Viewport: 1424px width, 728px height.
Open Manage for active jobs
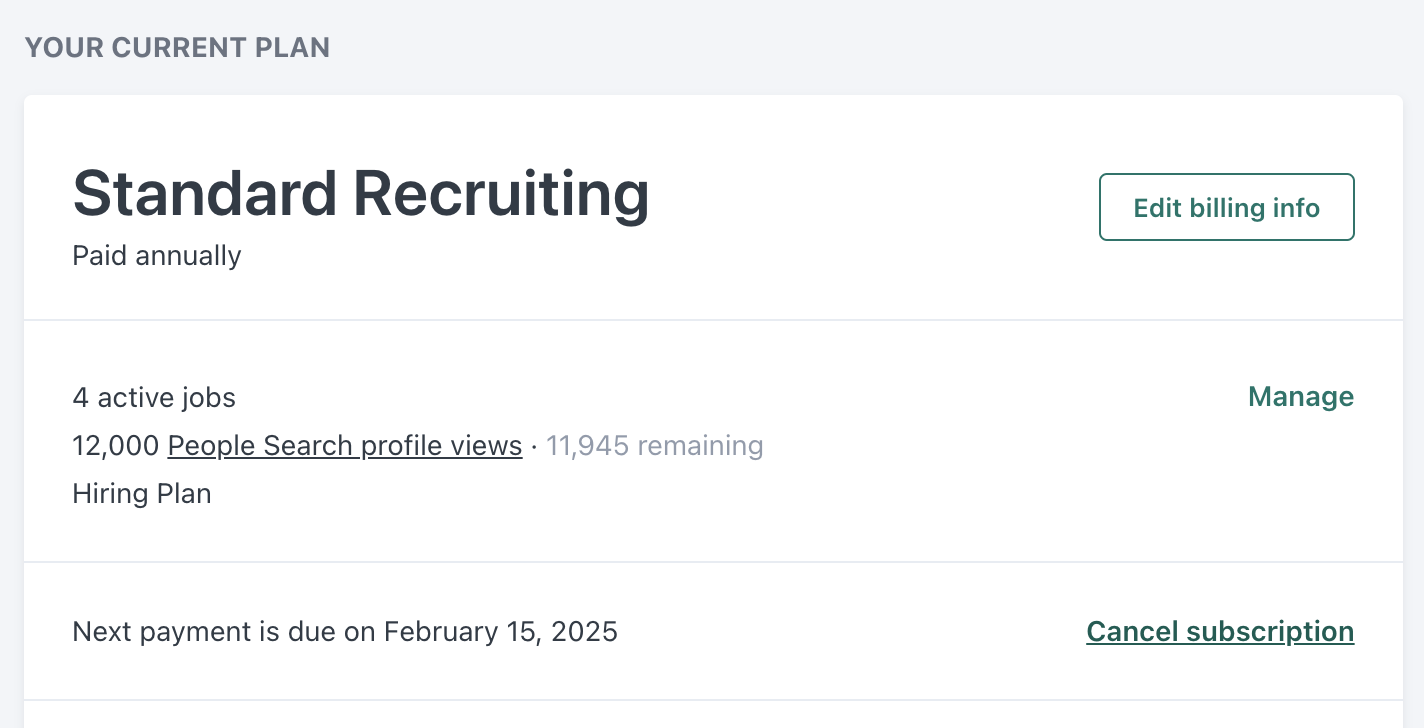[1301, 397]
